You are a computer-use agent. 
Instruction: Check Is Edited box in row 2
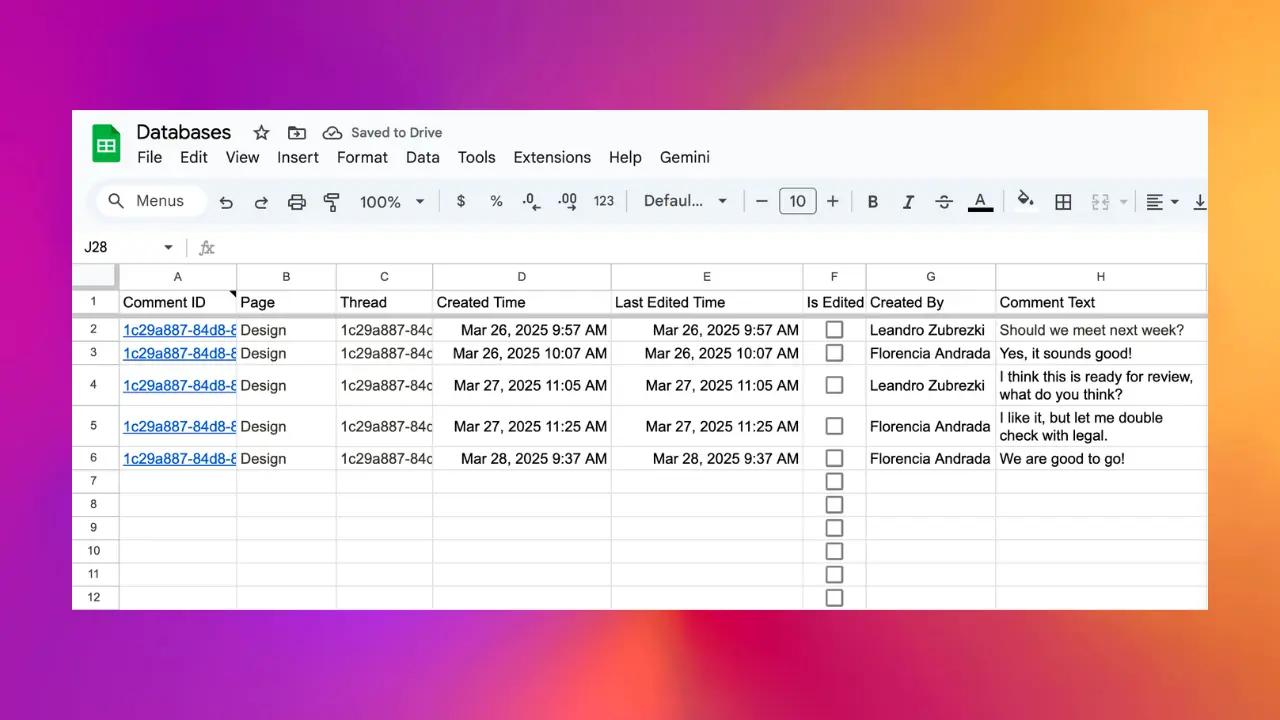point(834,330)
